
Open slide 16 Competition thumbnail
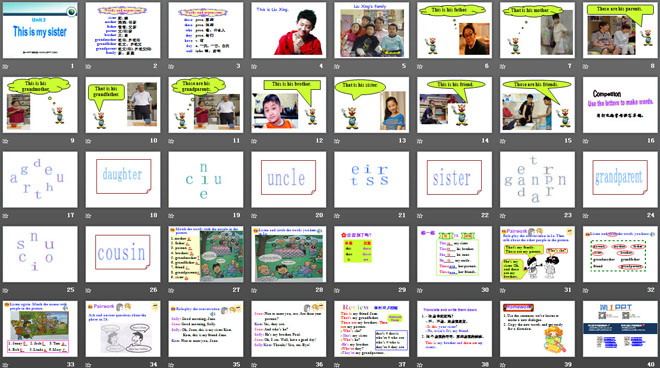point(620,105)
